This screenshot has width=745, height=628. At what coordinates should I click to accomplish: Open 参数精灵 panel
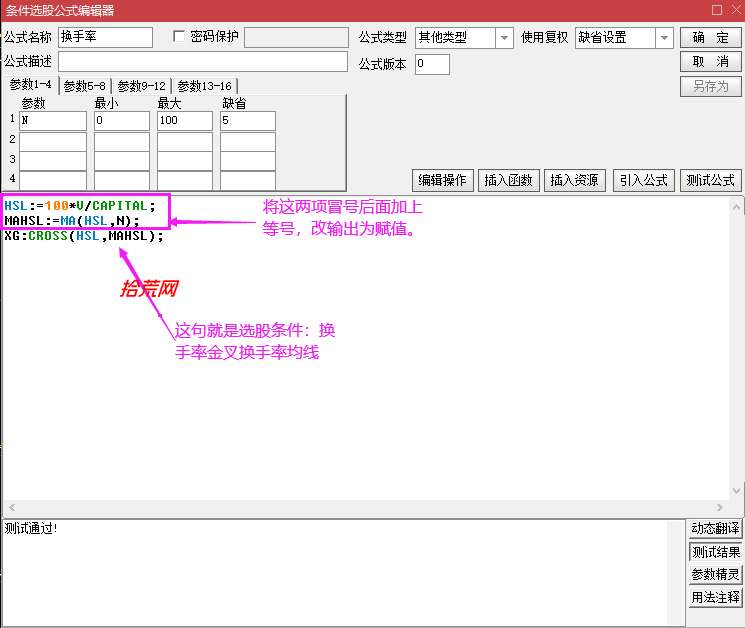715,575
